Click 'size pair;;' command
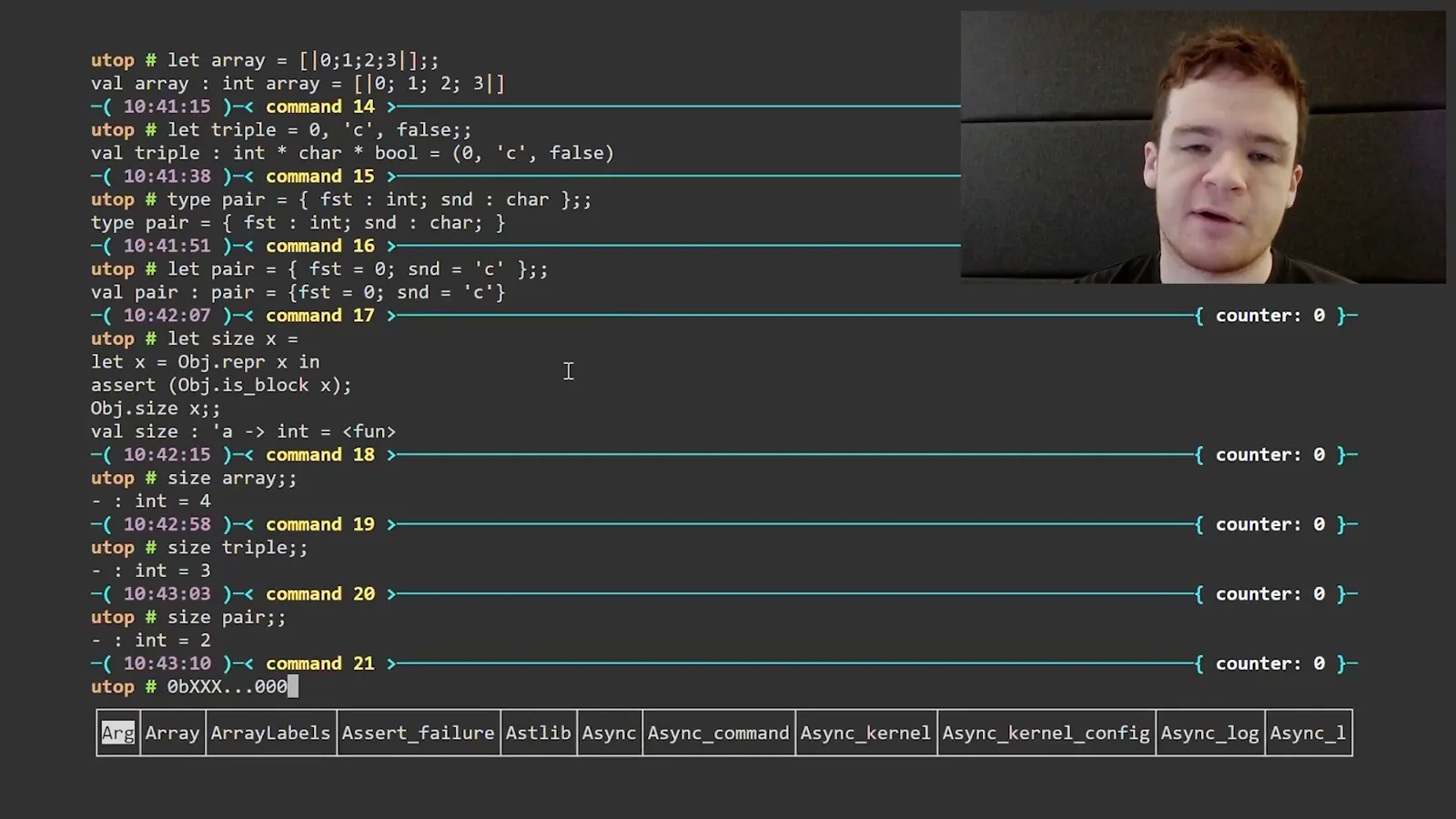The image size is (1456, 819). pyautogui.click(x=227, y=617)
